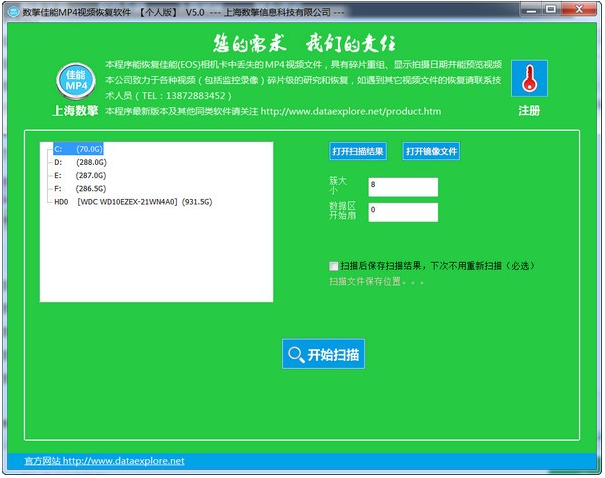Click the 打开镜像文件 button
The height and width of the screenshot is (478, 605).
click(x=431, y=152)
